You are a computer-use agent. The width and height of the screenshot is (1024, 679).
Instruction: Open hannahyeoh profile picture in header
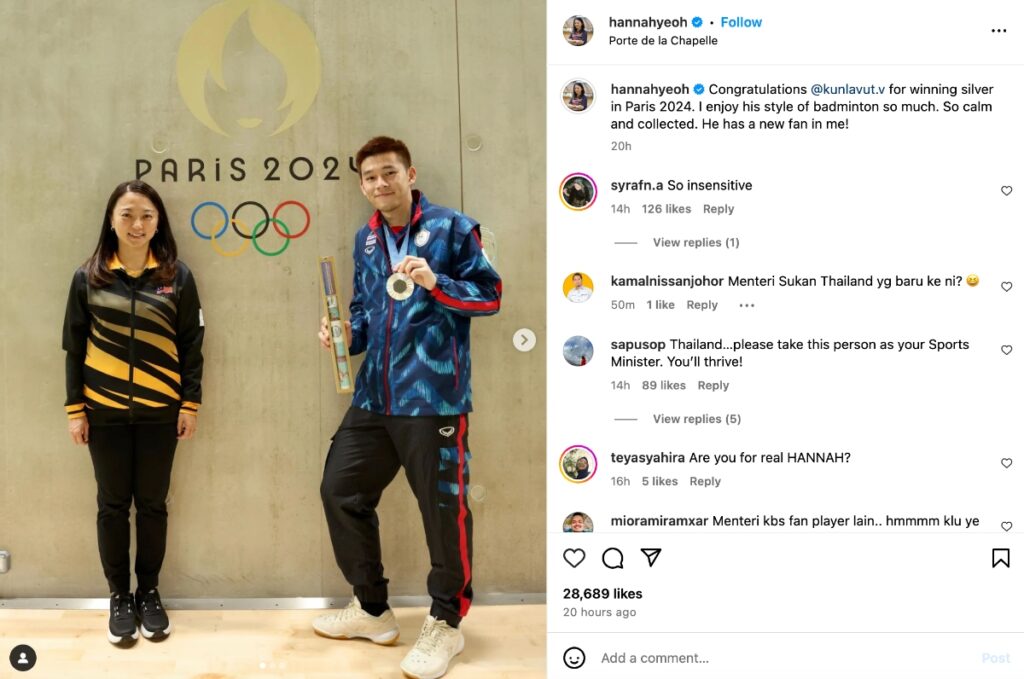pos(578,31)
